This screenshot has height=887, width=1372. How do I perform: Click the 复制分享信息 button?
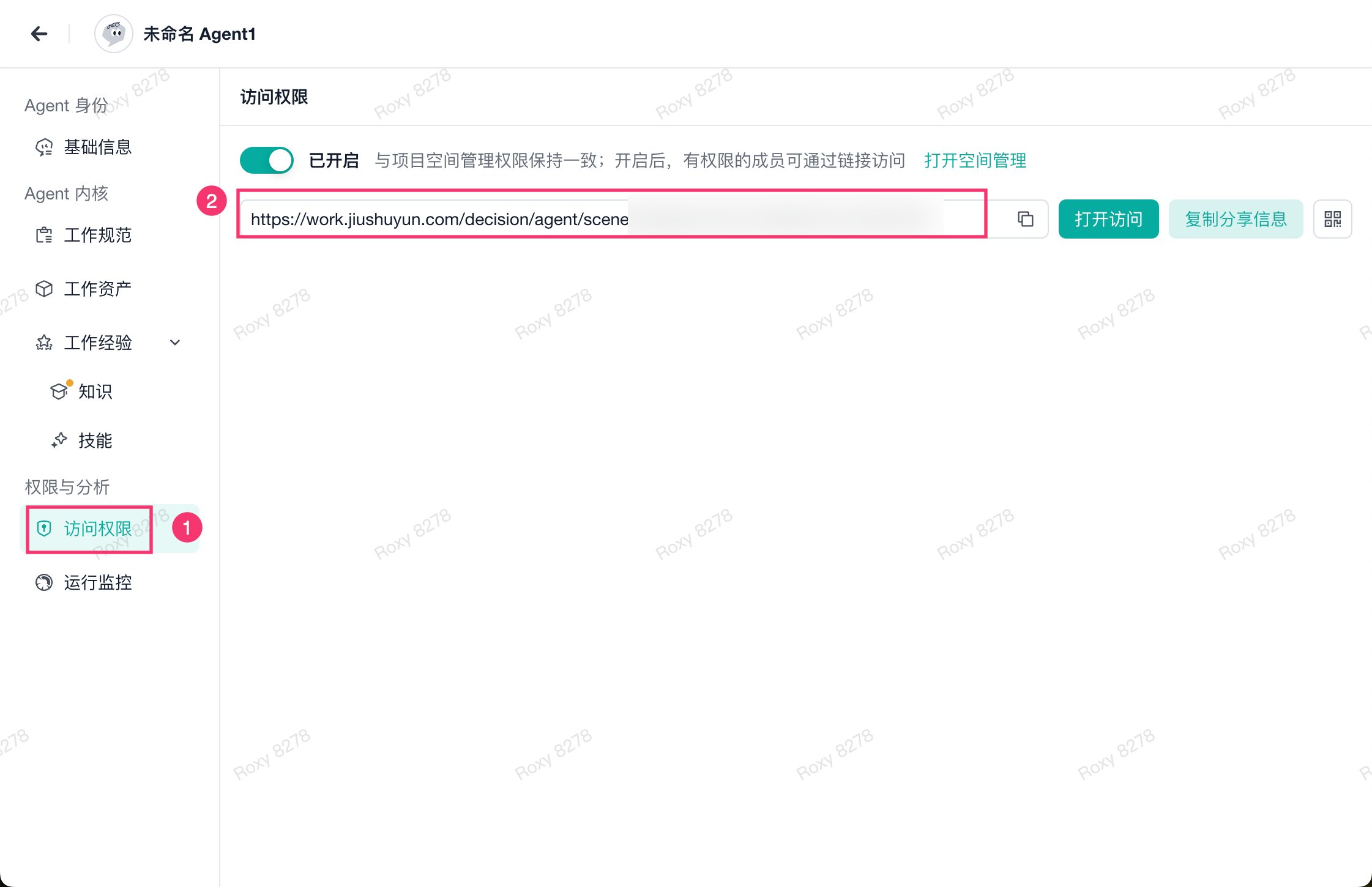(x=1236, y=218)
